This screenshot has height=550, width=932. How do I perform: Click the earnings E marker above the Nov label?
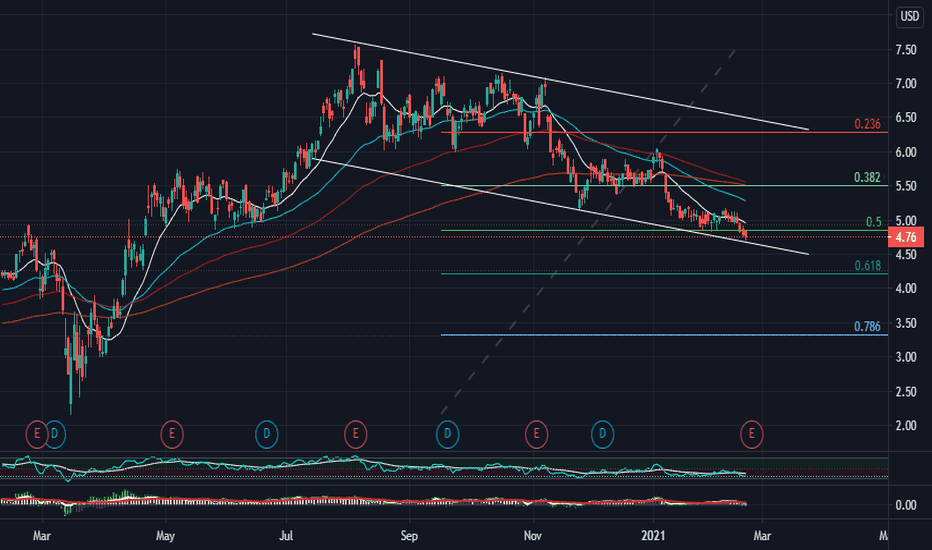(536, 435)
